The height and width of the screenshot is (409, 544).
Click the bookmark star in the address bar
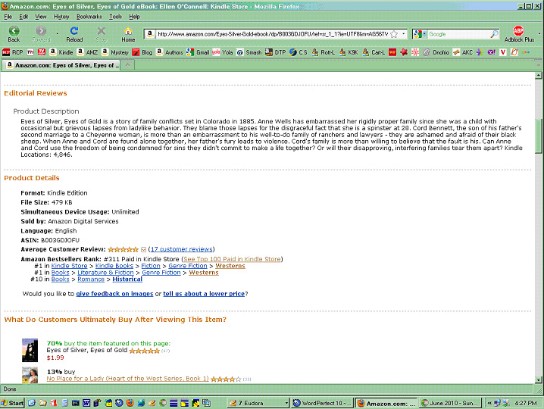coord(394,34)
